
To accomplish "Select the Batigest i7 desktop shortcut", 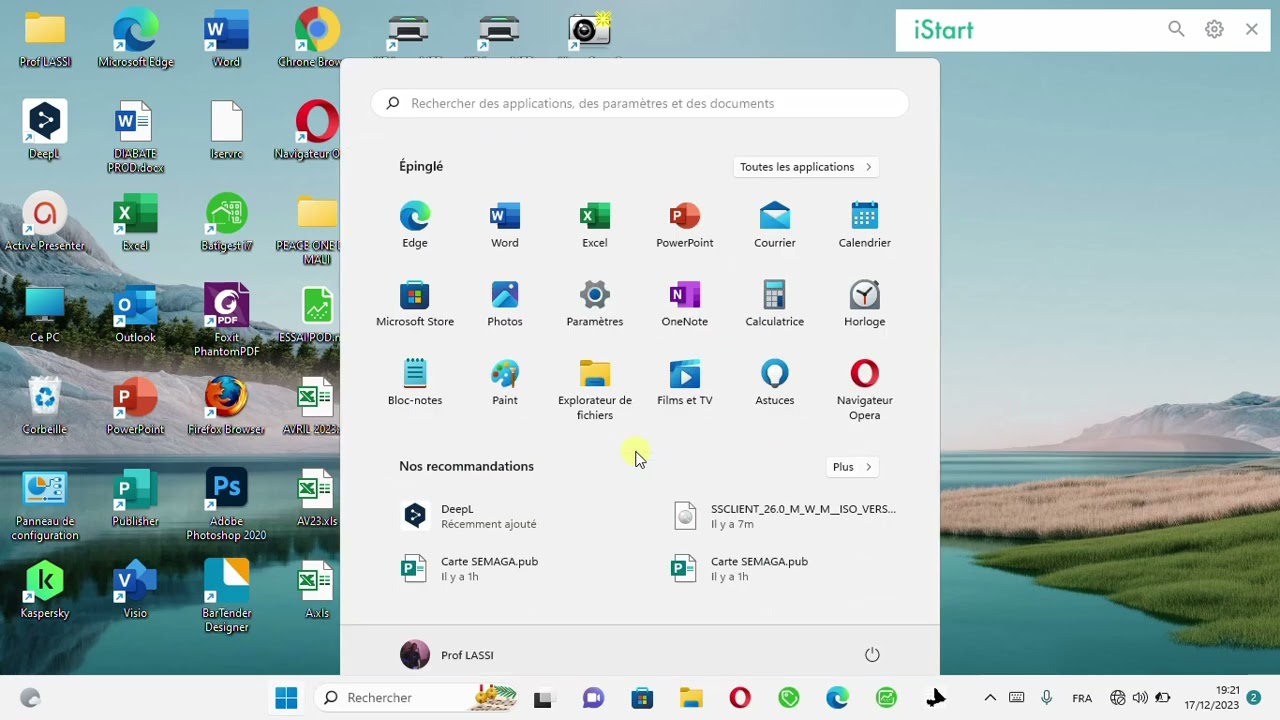I will click(227, 222).
